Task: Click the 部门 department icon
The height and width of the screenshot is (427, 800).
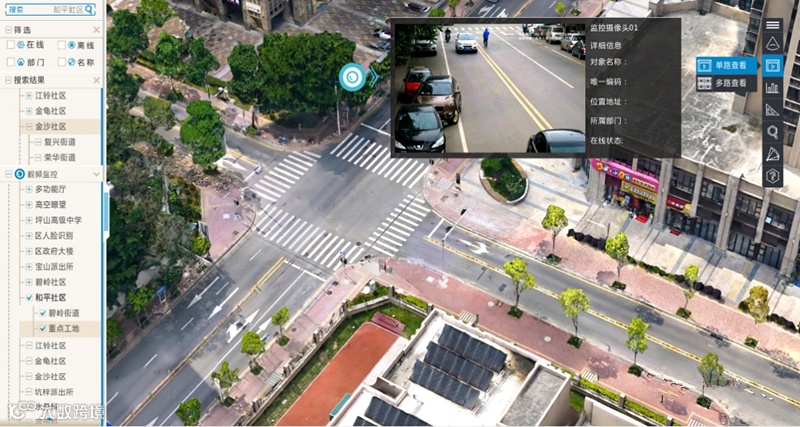Action: 20,62
